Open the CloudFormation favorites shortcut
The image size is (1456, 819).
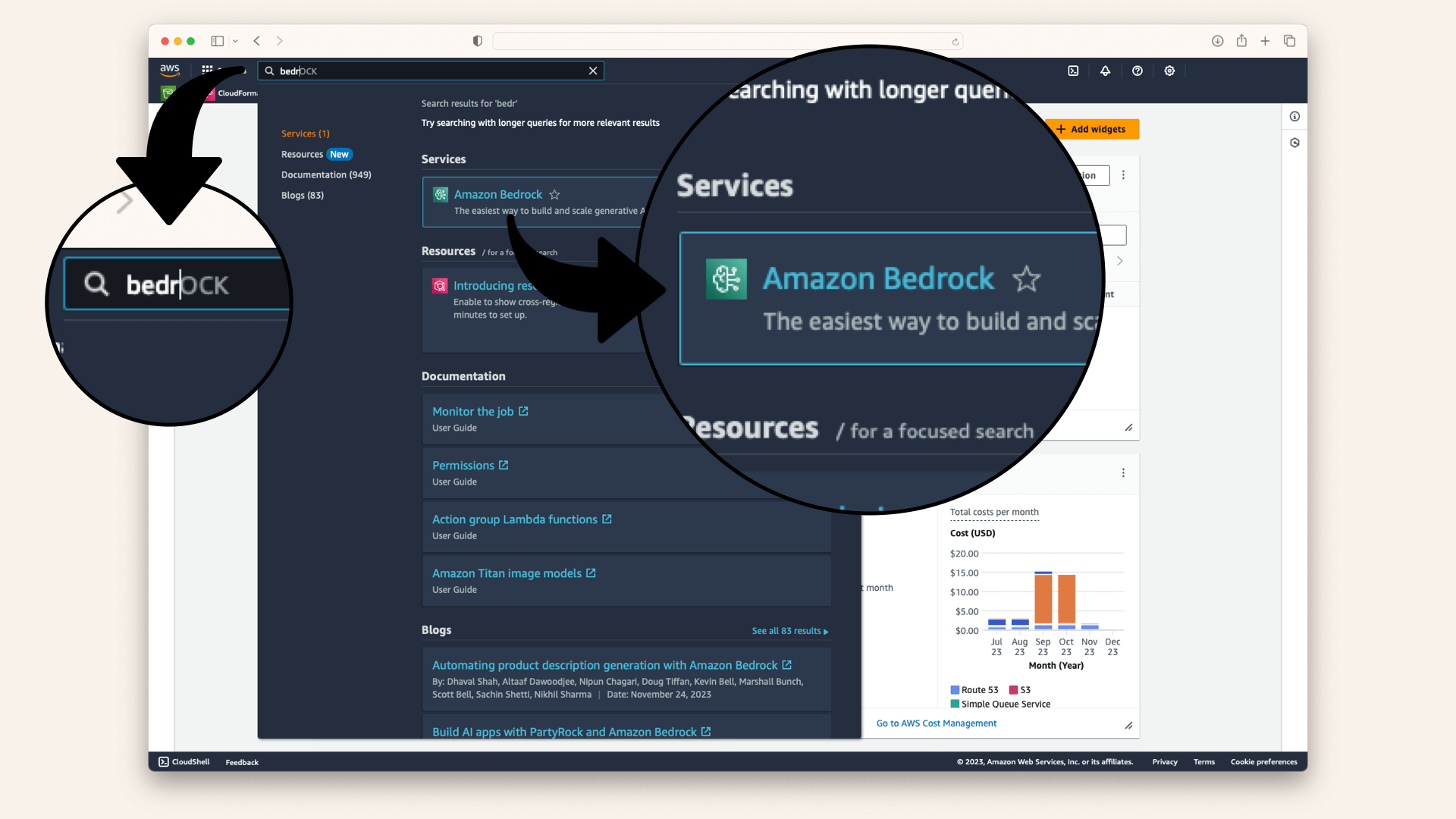click(x=231, y=93)
